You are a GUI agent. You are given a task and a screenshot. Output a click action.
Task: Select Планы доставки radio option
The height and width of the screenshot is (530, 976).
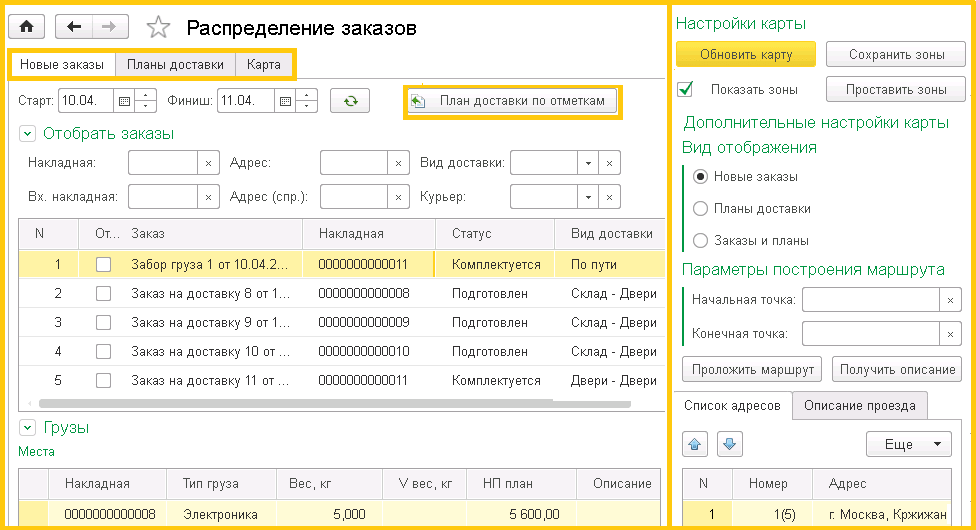[x=700, y=209]
